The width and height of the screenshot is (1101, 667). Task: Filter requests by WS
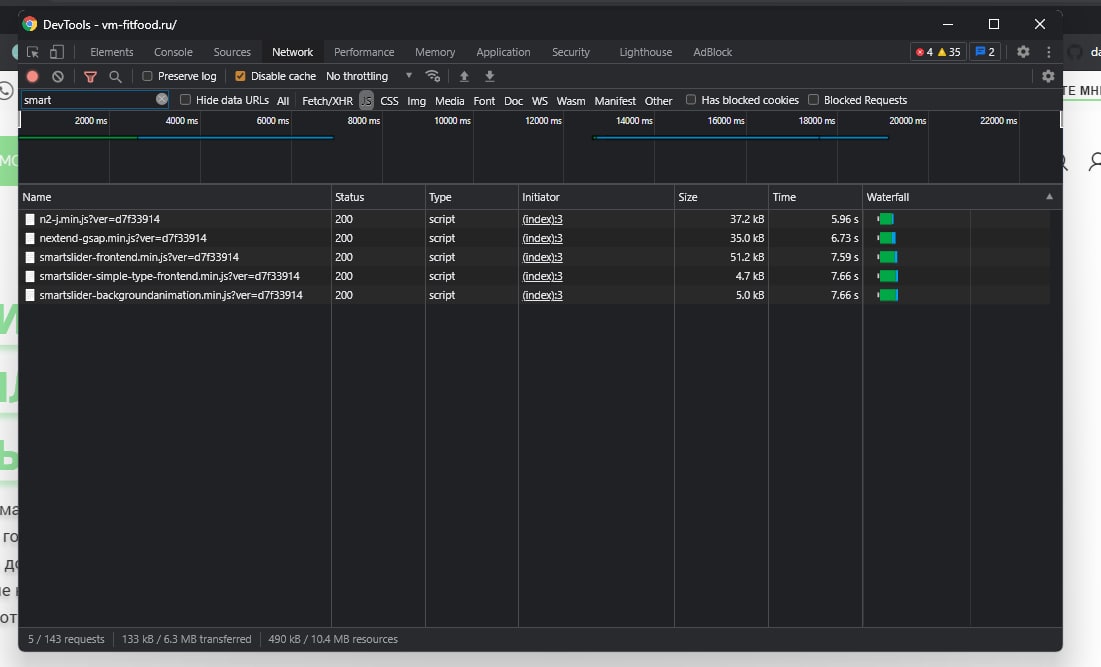point(539,101)
